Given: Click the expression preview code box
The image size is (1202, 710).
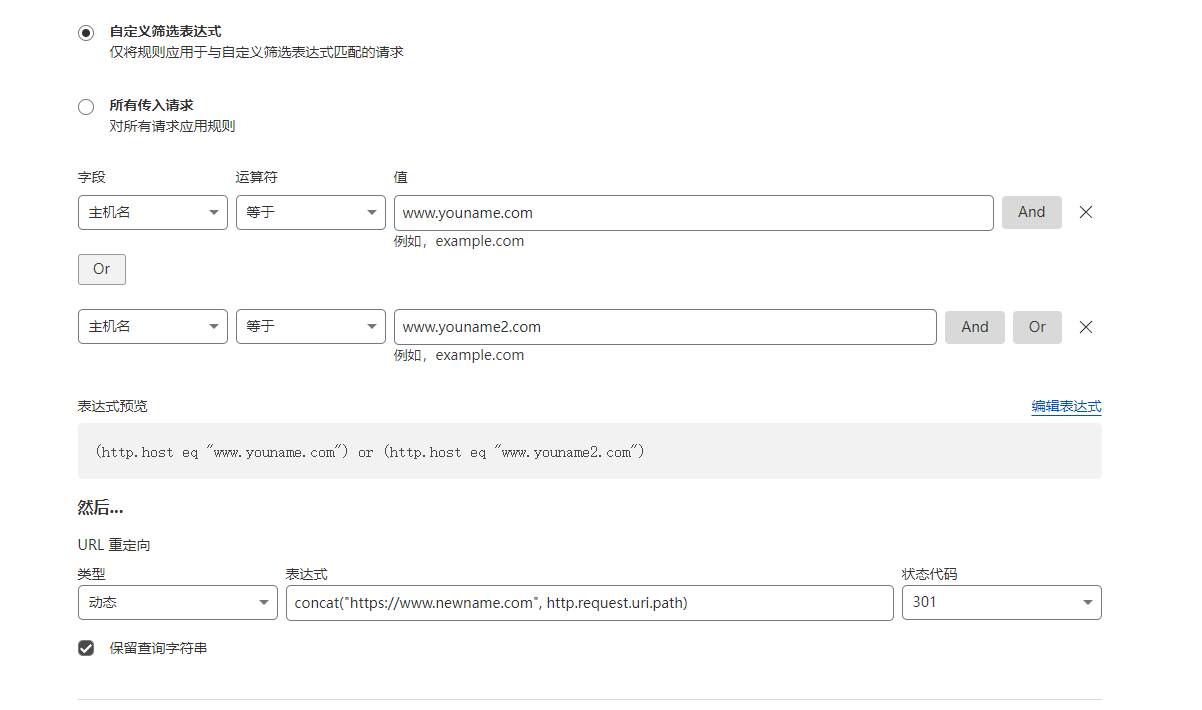Looking at the screenshot, I should [589, 451].
